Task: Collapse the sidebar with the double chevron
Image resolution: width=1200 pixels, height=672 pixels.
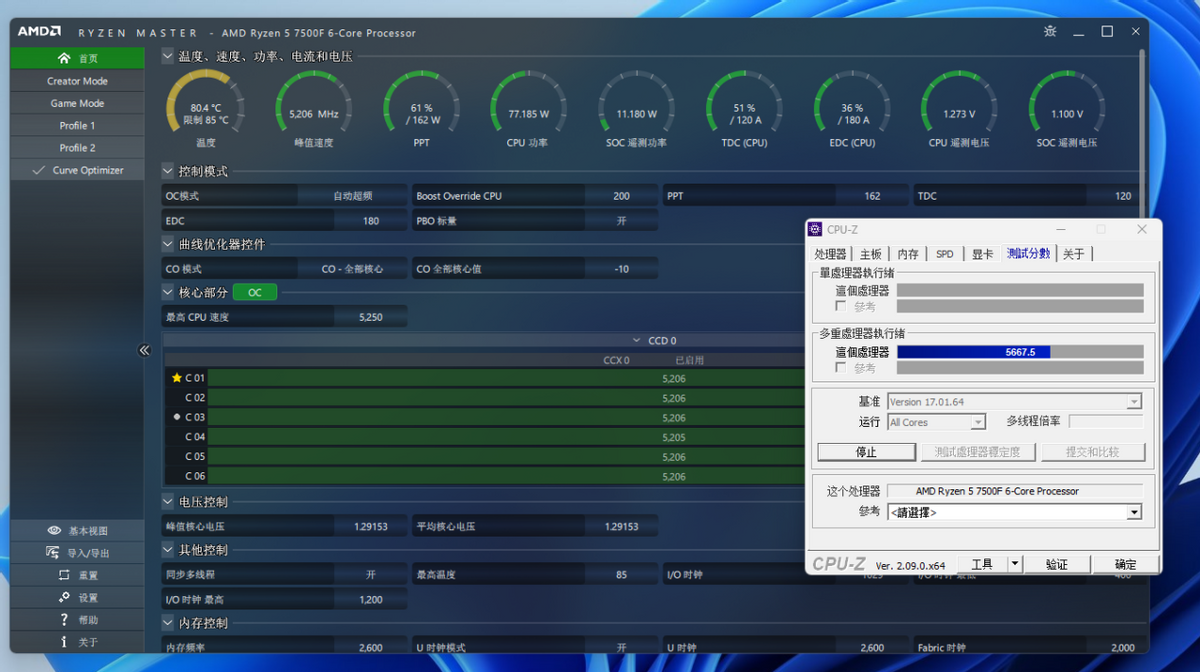Action: click(x=144, y=350)
